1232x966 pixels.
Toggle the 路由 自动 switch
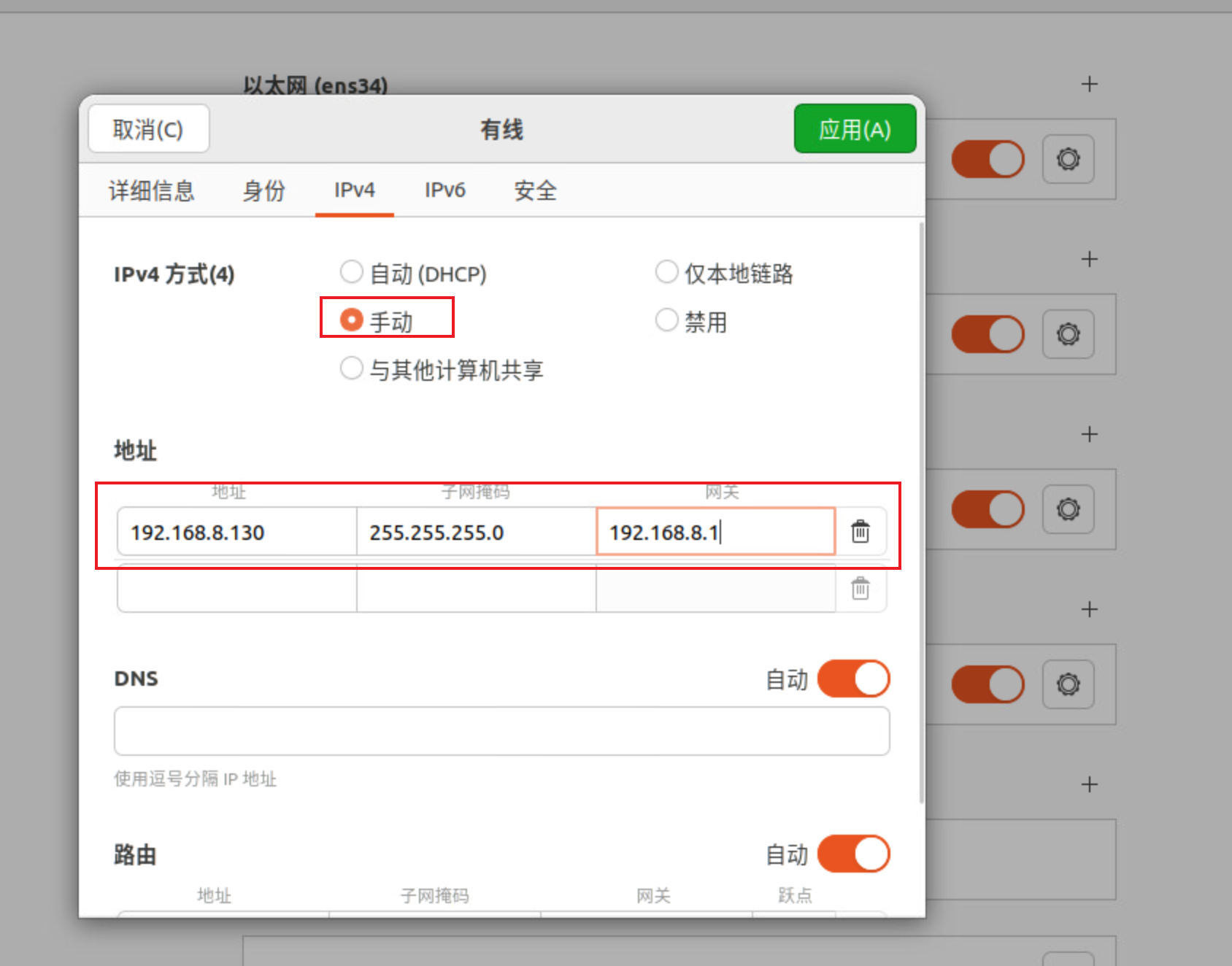pos(853,854)
